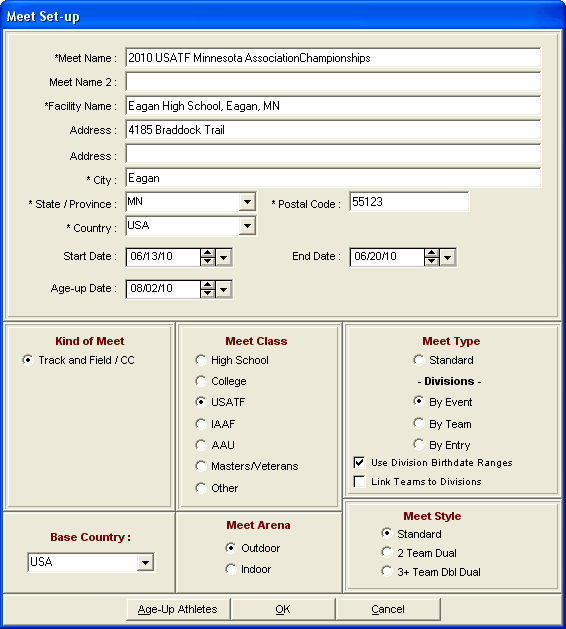The image size is (566, 629).
Task: Click the End Date value 06/20/10
Action: (x=375, y=256)
